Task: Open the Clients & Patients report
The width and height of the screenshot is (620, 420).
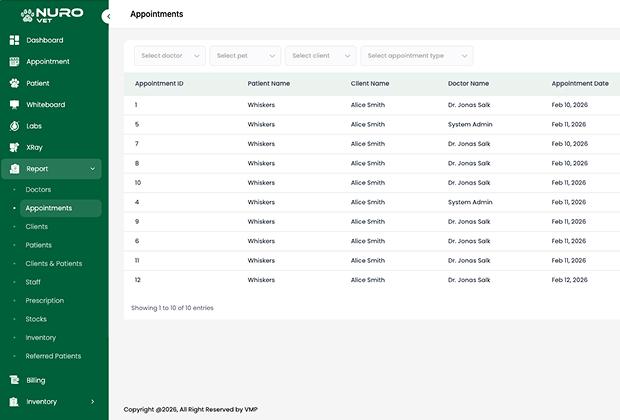Action: pos(54,263)
